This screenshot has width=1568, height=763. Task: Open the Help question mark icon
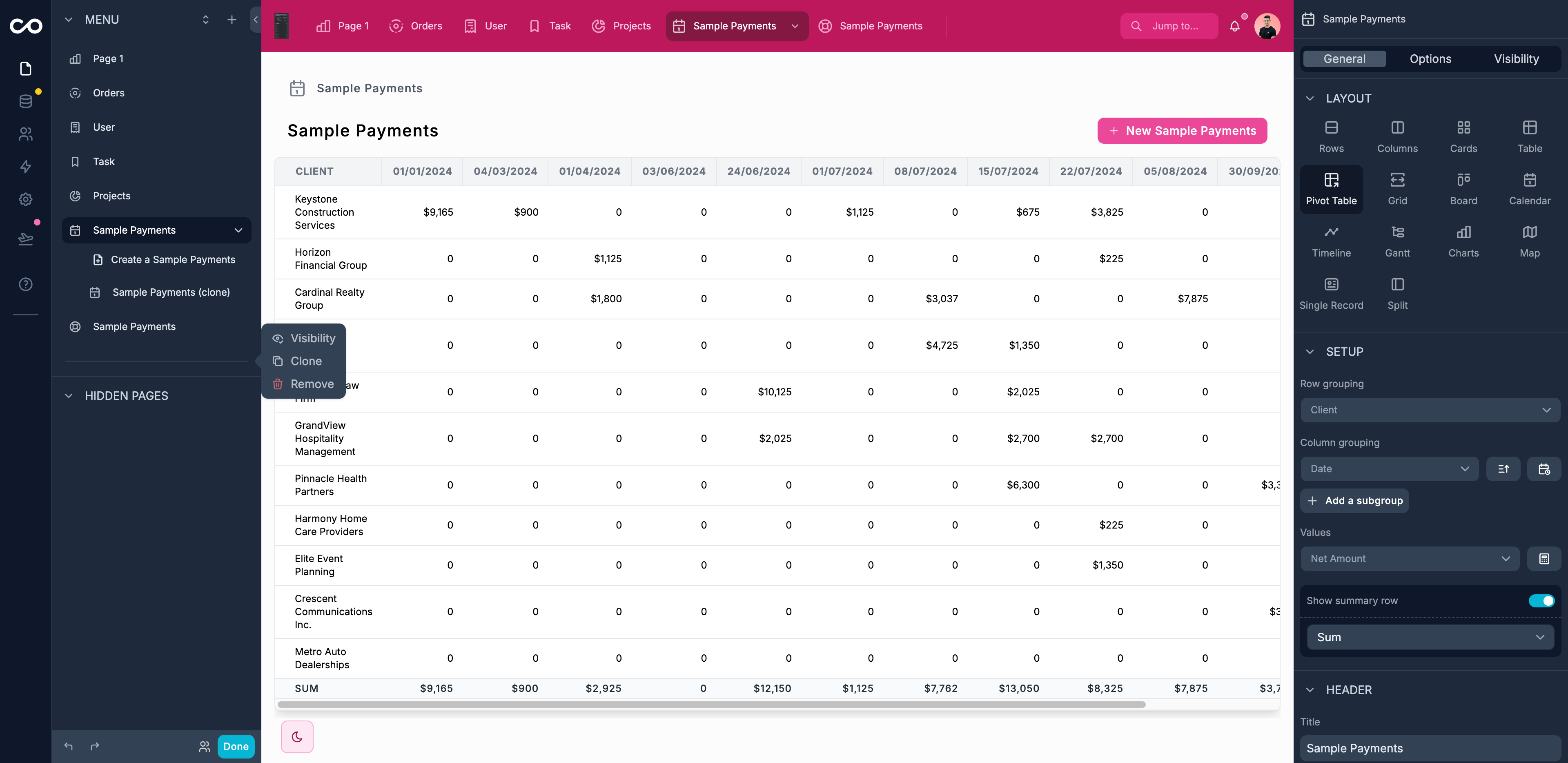(x=26, y=284)
